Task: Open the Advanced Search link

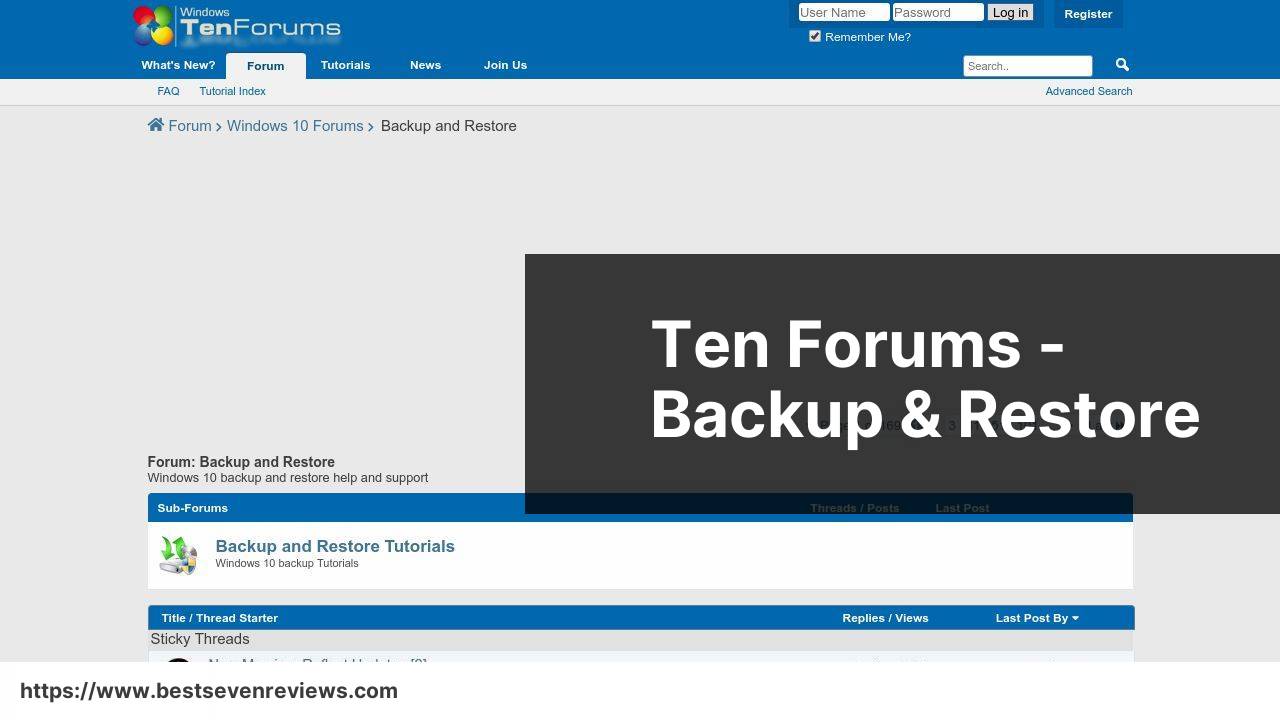Action: (1088, 91)
